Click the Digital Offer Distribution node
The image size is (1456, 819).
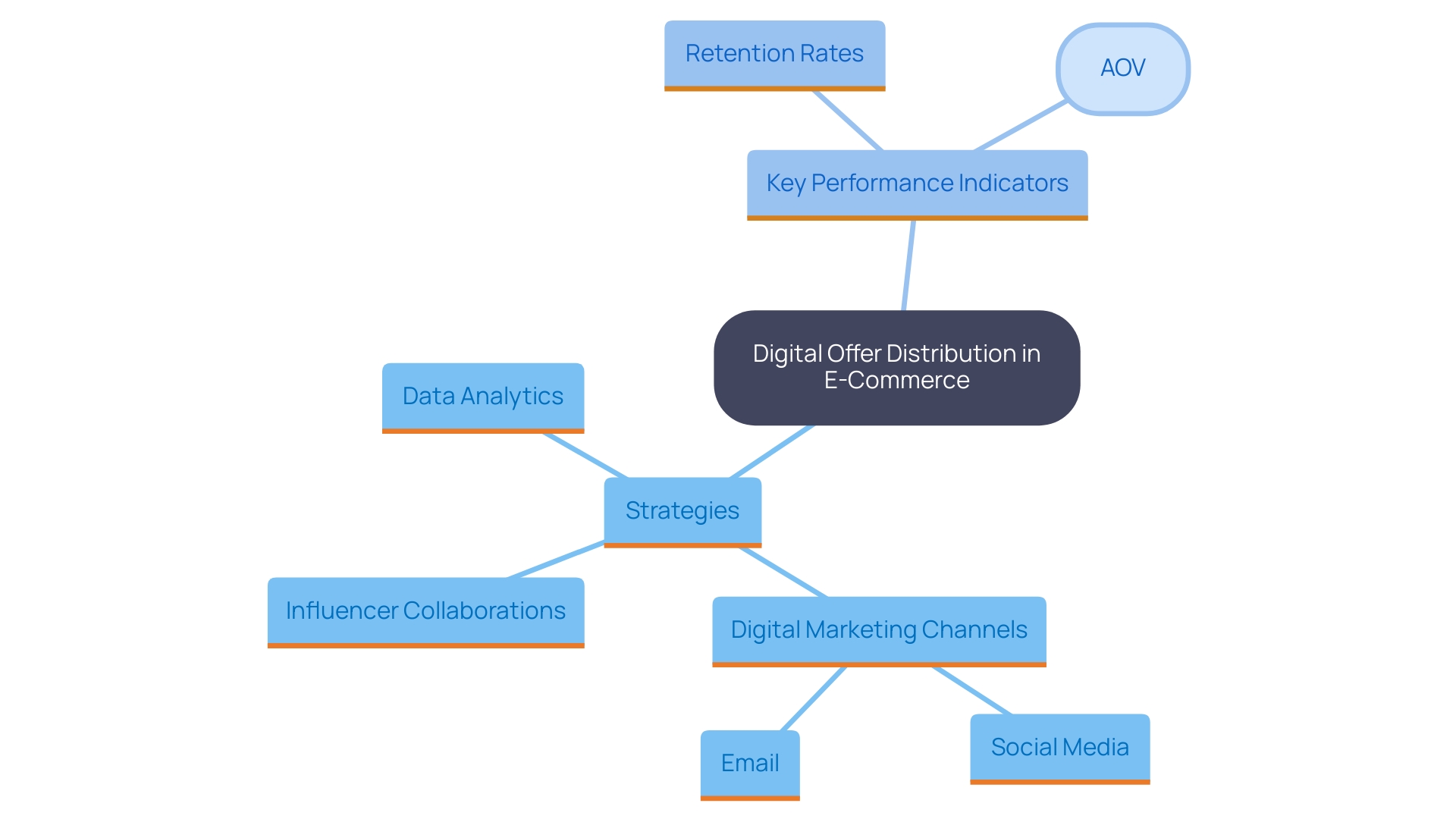click(894, 364)
